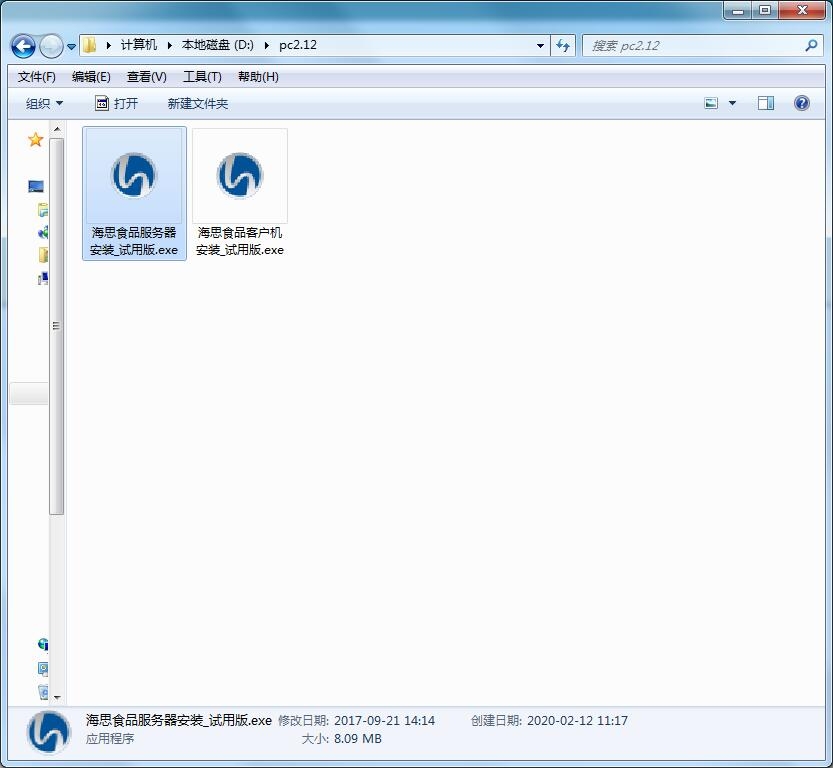
Task: Select the 海思食品服务器安装_试用版.exe icon
Action: [x=134, y=175]
